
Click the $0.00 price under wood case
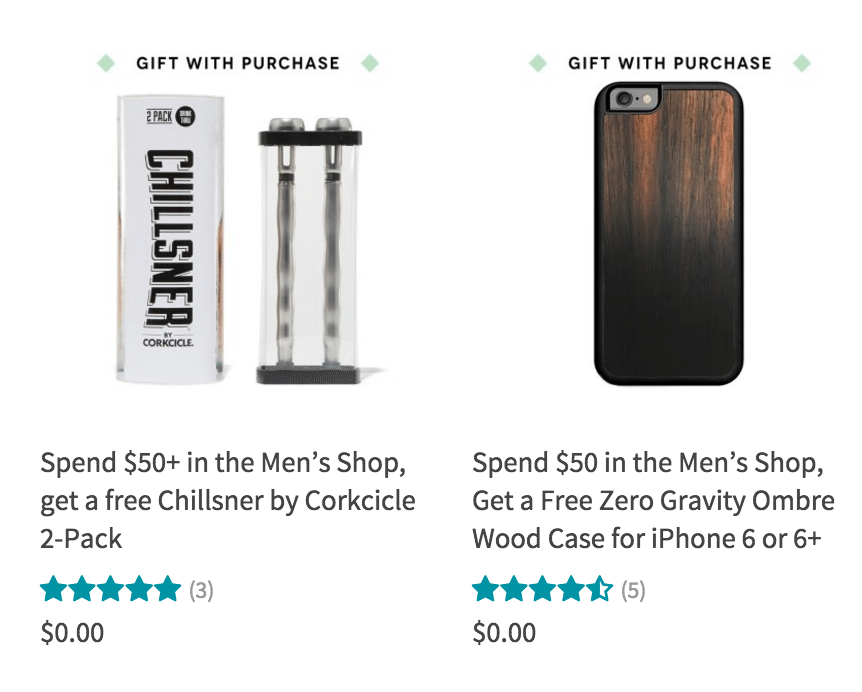coord(504,633)
